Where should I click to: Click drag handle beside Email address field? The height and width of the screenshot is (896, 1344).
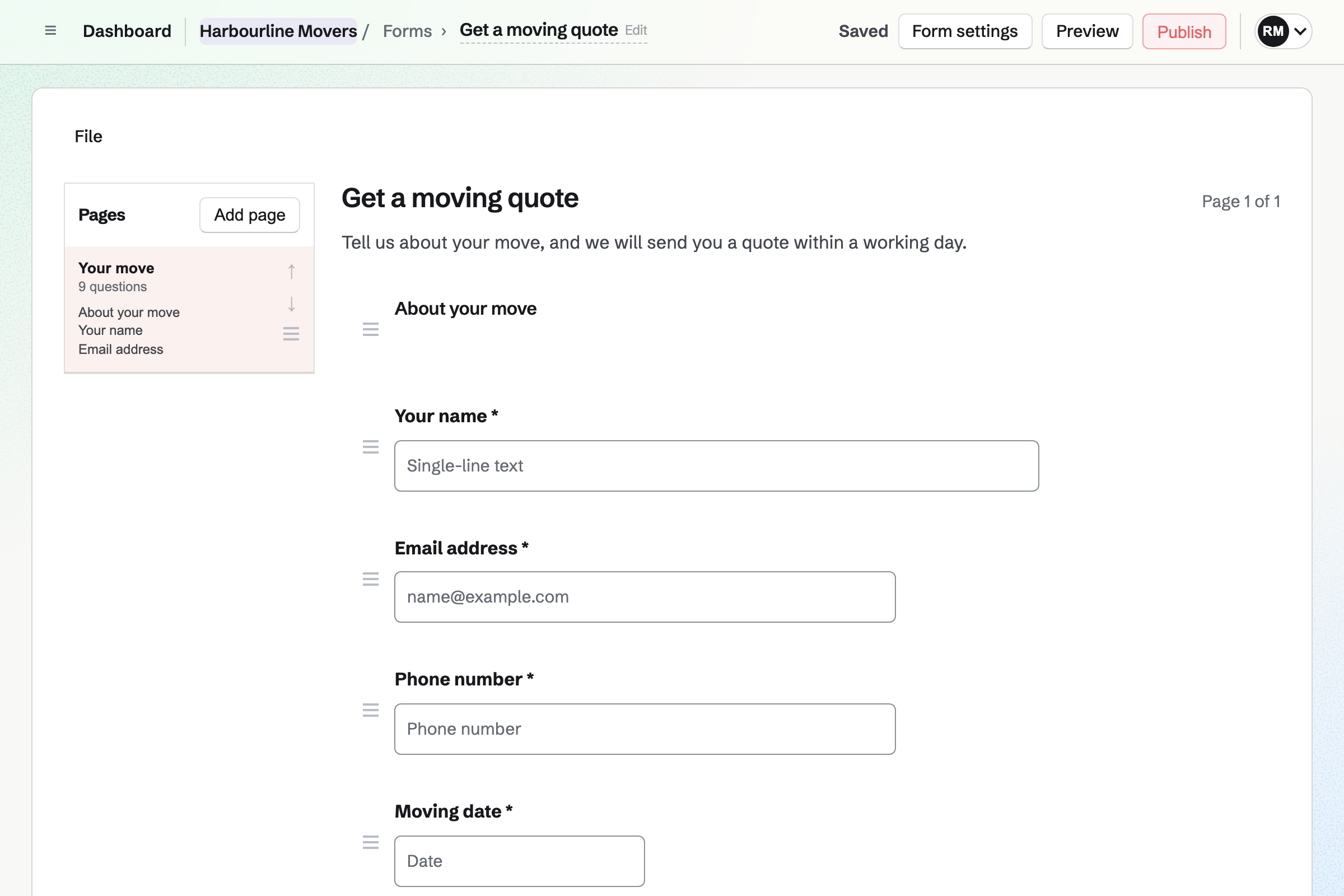point(371,580)
